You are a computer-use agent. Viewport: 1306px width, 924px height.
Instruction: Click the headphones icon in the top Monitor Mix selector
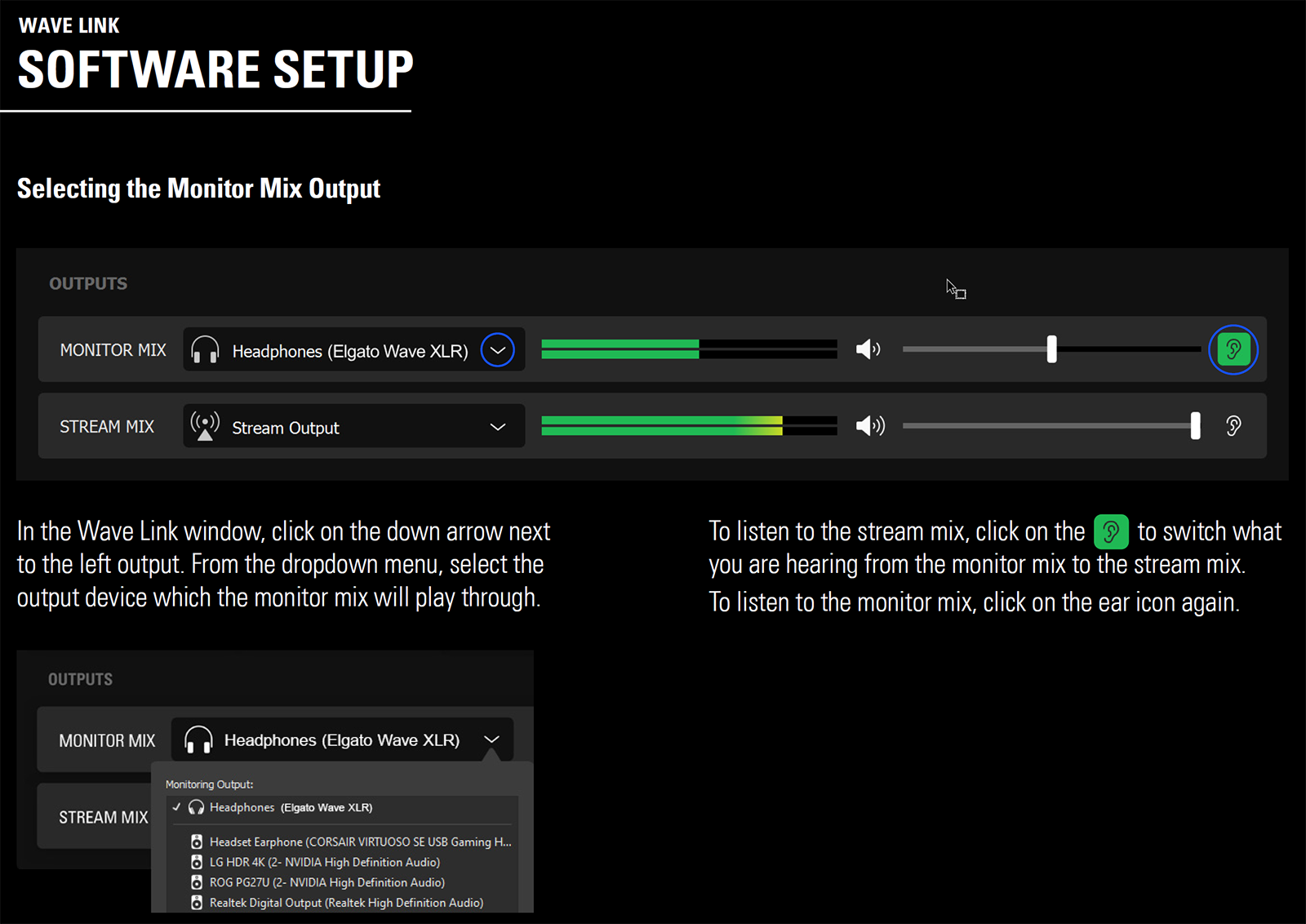205,350
